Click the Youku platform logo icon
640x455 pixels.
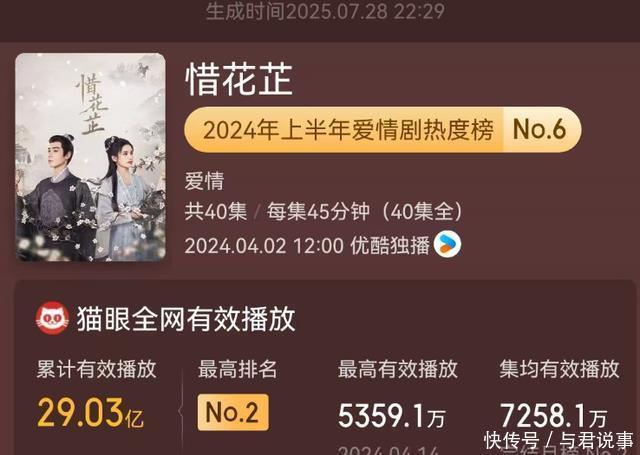[447, 244]
